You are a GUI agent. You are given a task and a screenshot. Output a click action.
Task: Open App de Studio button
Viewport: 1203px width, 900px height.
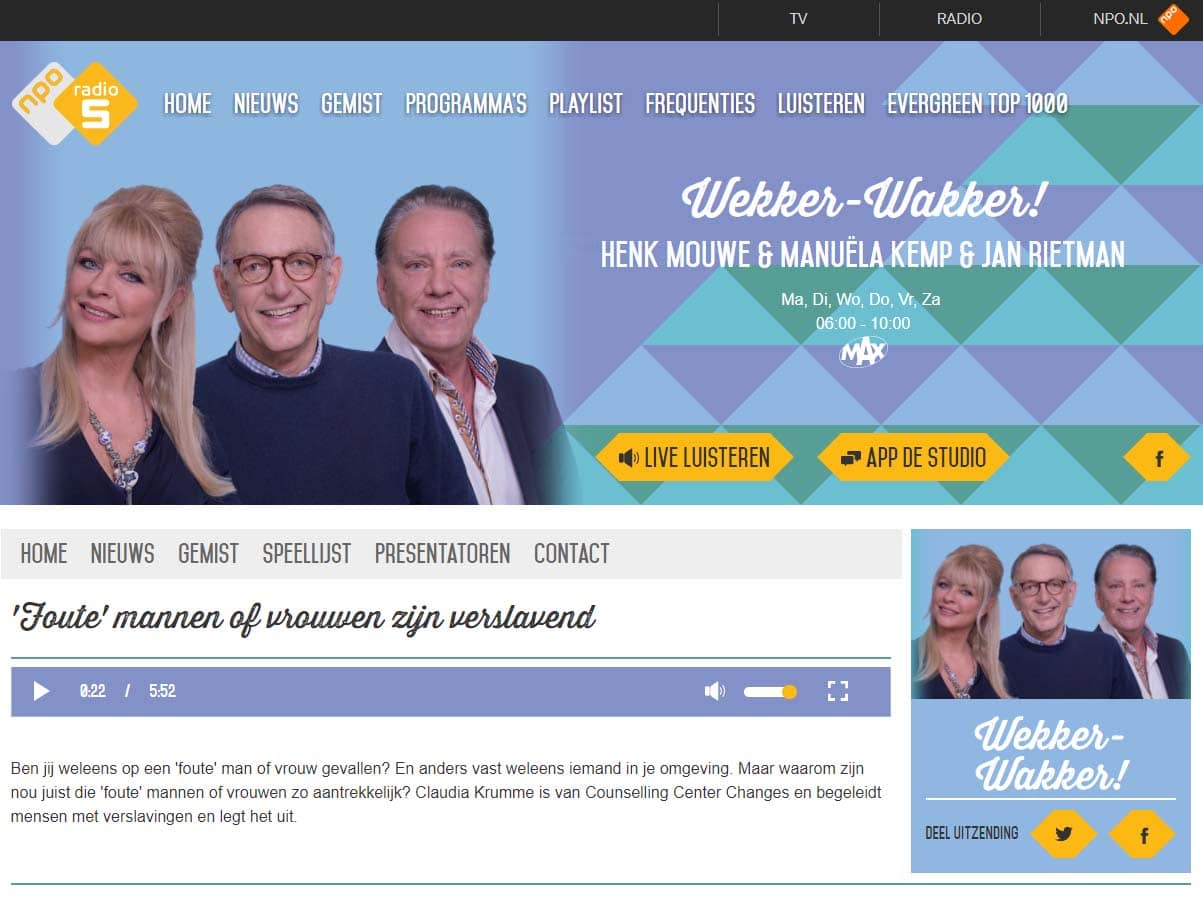click(913, 458)
